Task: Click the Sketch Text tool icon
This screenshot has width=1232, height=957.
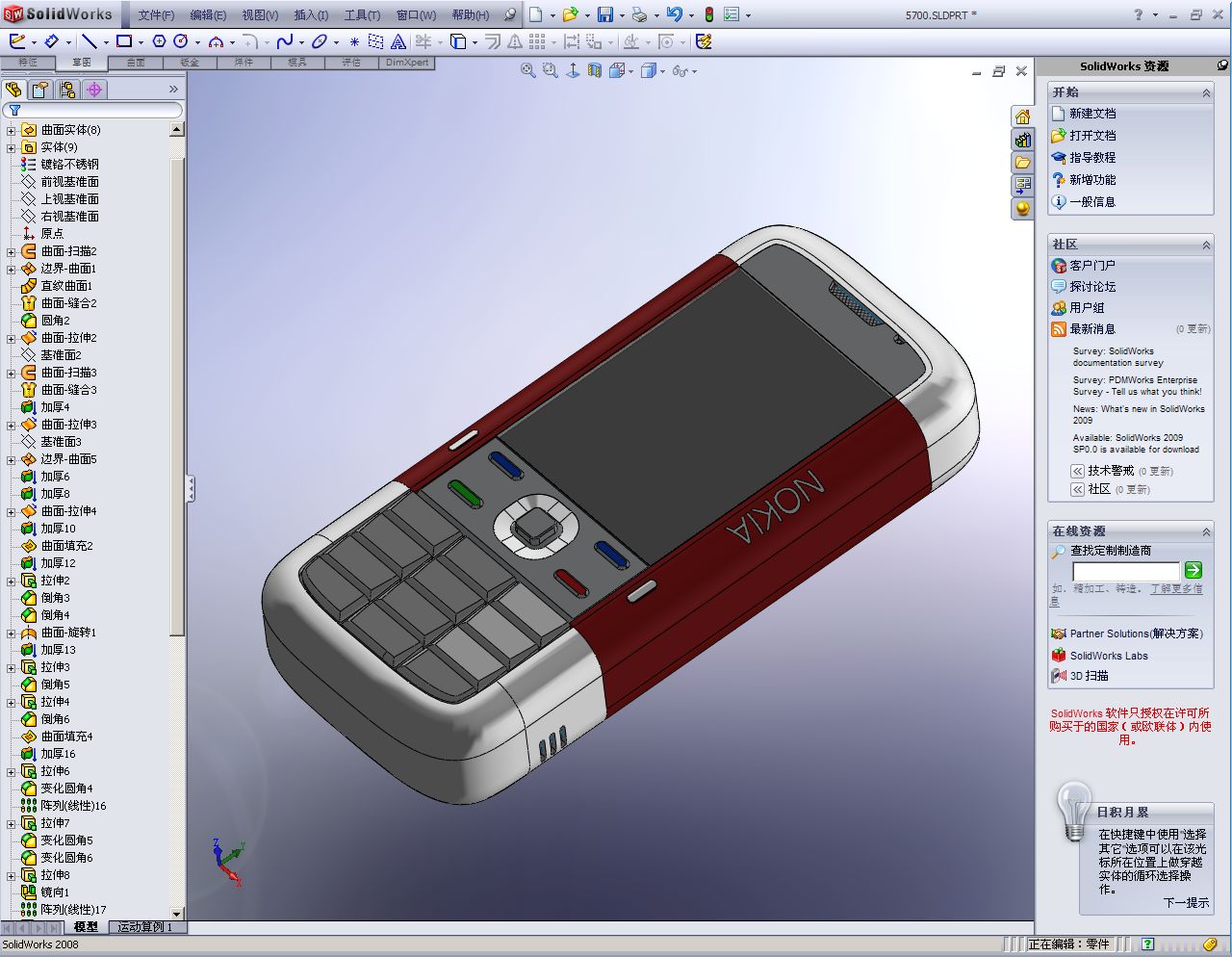Action: [x=398, y=41]
